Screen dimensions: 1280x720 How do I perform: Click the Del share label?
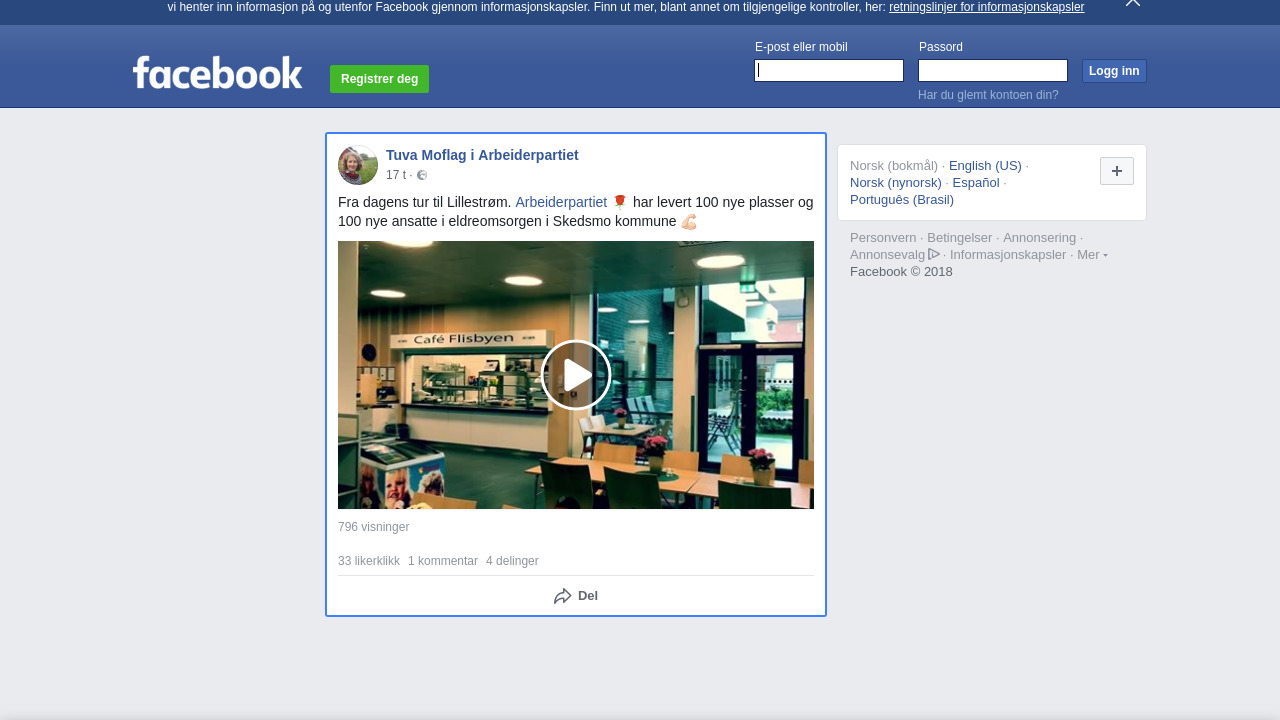588,596
